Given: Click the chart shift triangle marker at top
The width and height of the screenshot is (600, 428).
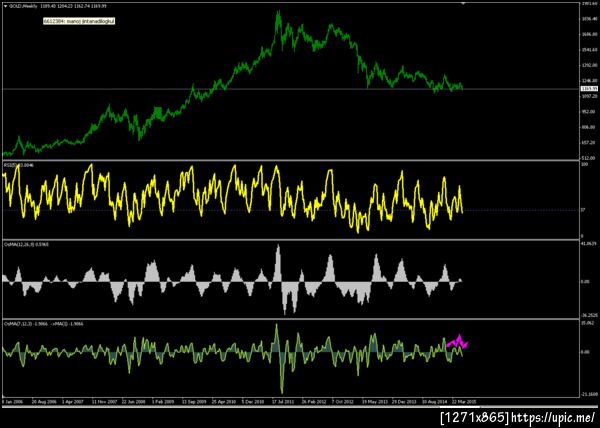Looking at the screenshot, I should (463, 3).
